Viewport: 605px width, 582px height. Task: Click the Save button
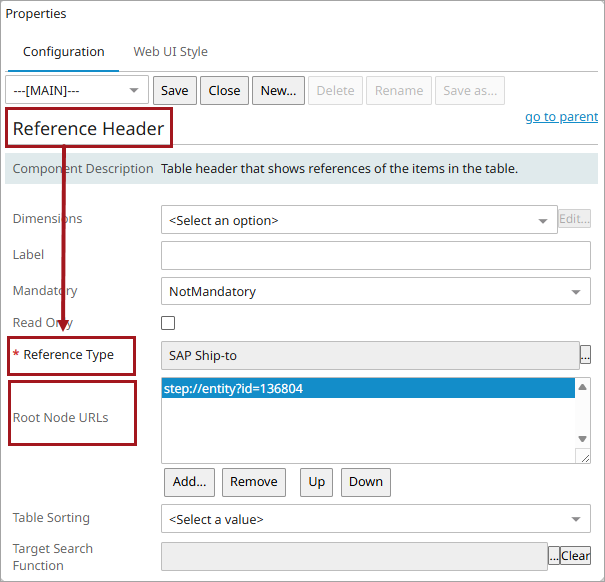(x=175, y=90)
